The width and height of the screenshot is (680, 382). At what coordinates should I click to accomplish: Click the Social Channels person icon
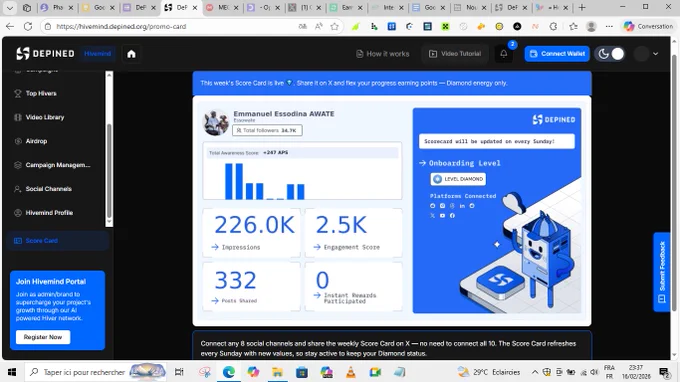18,189
